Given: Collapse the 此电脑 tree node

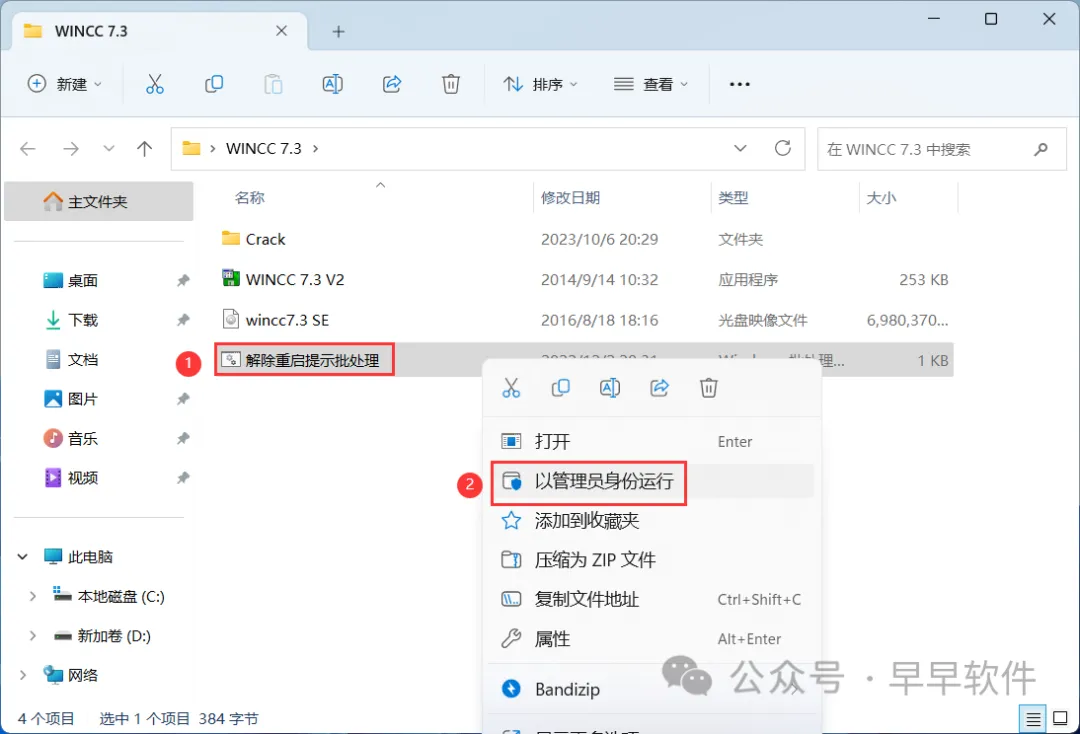Looking at the screenshot, I should click(x=23, y=556).
